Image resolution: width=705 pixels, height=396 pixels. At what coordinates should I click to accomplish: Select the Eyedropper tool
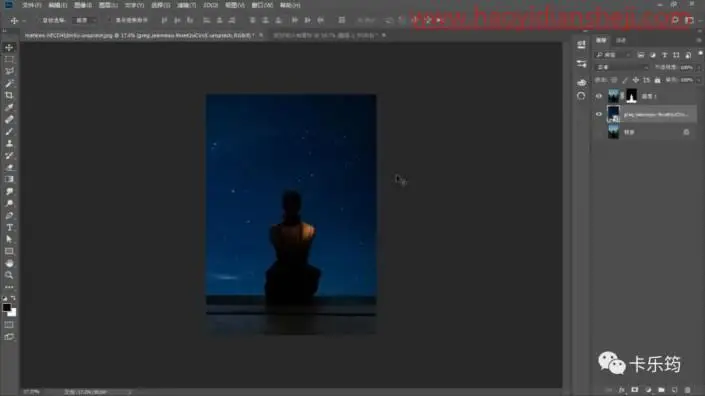tap(9, 107)
